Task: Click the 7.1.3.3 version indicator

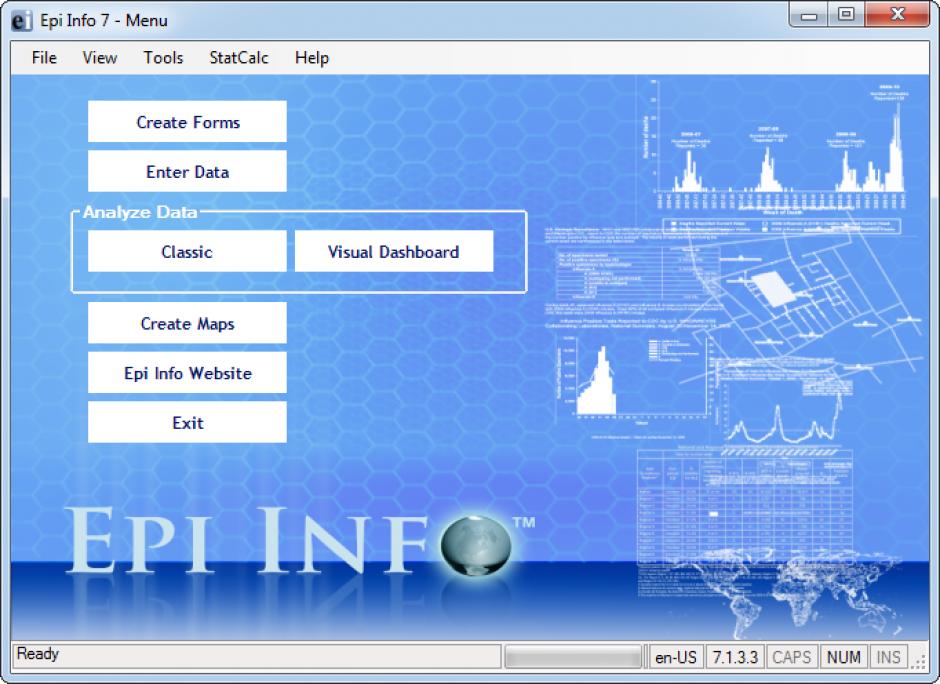Action: point(735,657)
